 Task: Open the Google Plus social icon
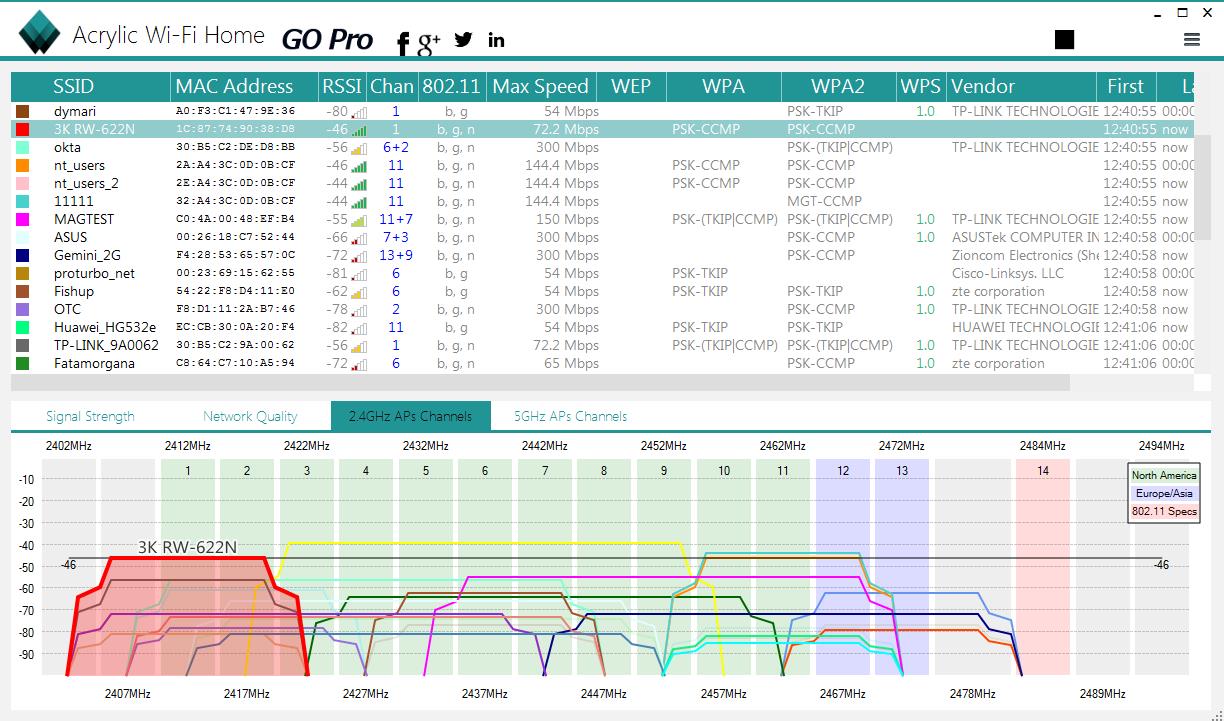(x=429, y=42)
